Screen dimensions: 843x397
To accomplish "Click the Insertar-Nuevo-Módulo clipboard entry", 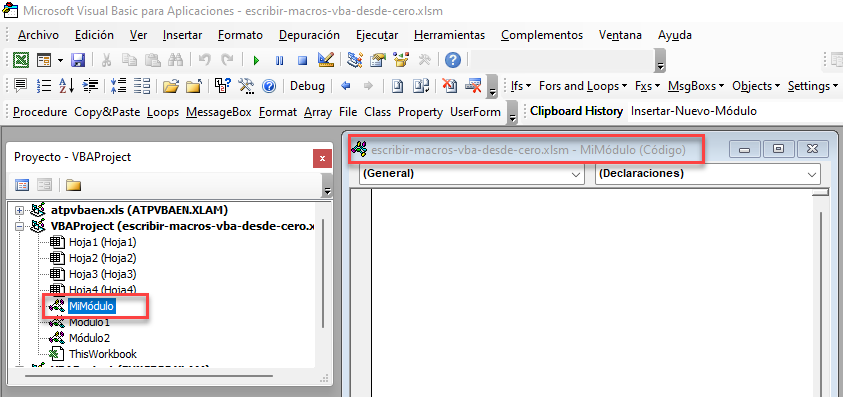I will point(694,111).
